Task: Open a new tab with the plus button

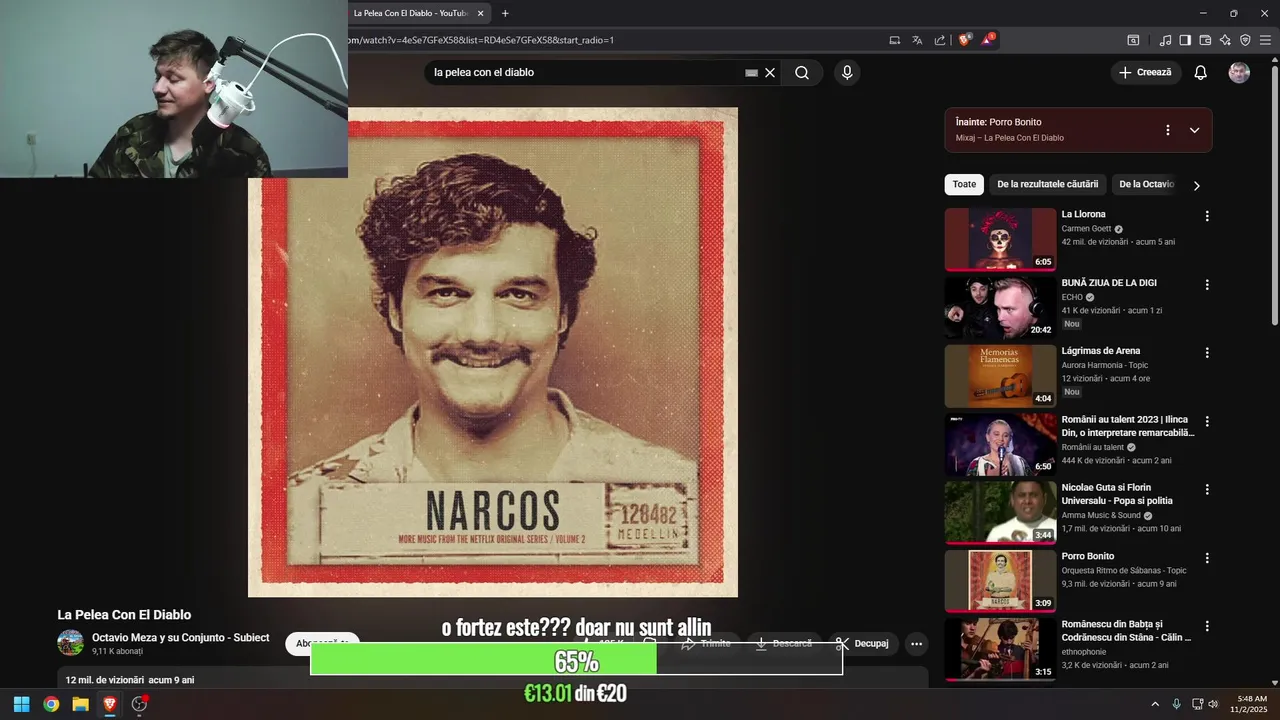Action: click(505, 13)
